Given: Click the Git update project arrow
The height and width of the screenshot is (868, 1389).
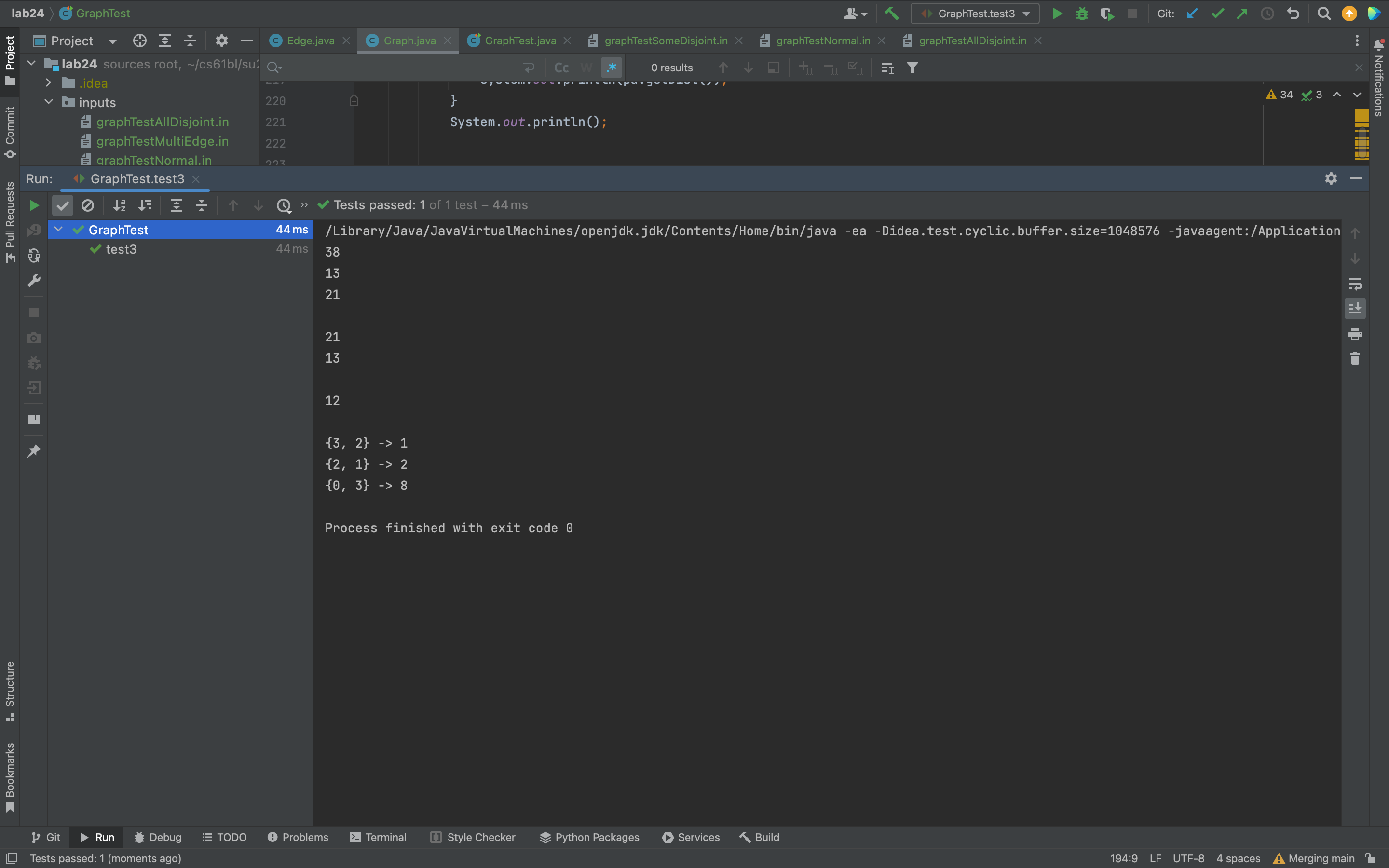Looking at the screenshot, I should click(x=1192, y=13).
